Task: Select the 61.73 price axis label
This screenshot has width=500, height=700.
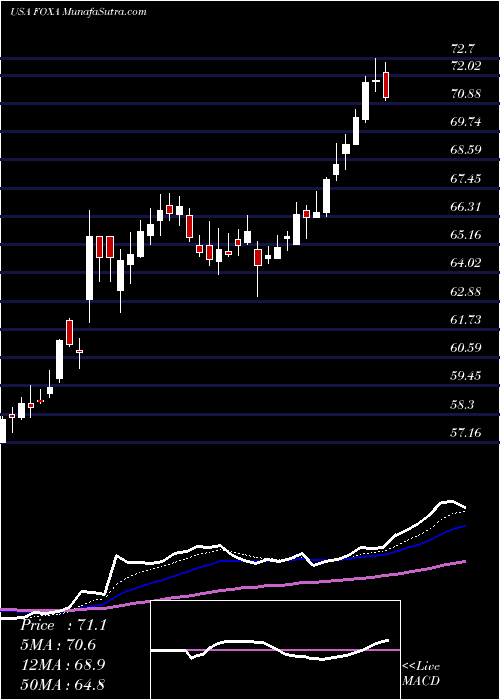Action: 466,320
